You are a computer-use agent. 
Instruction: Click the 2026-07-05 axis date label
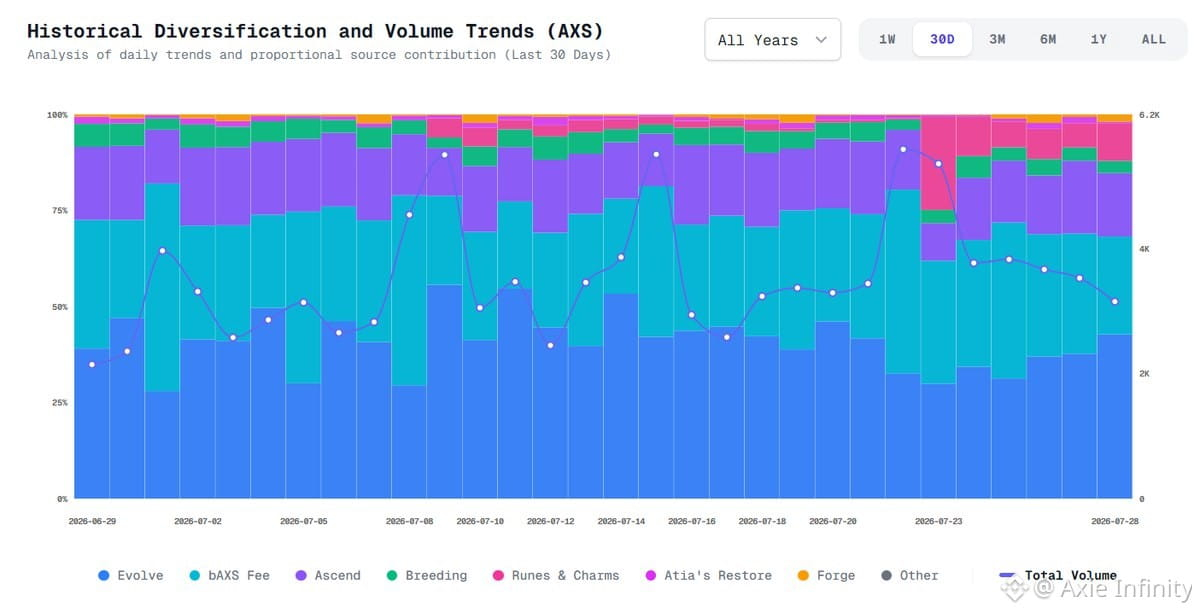304,521
